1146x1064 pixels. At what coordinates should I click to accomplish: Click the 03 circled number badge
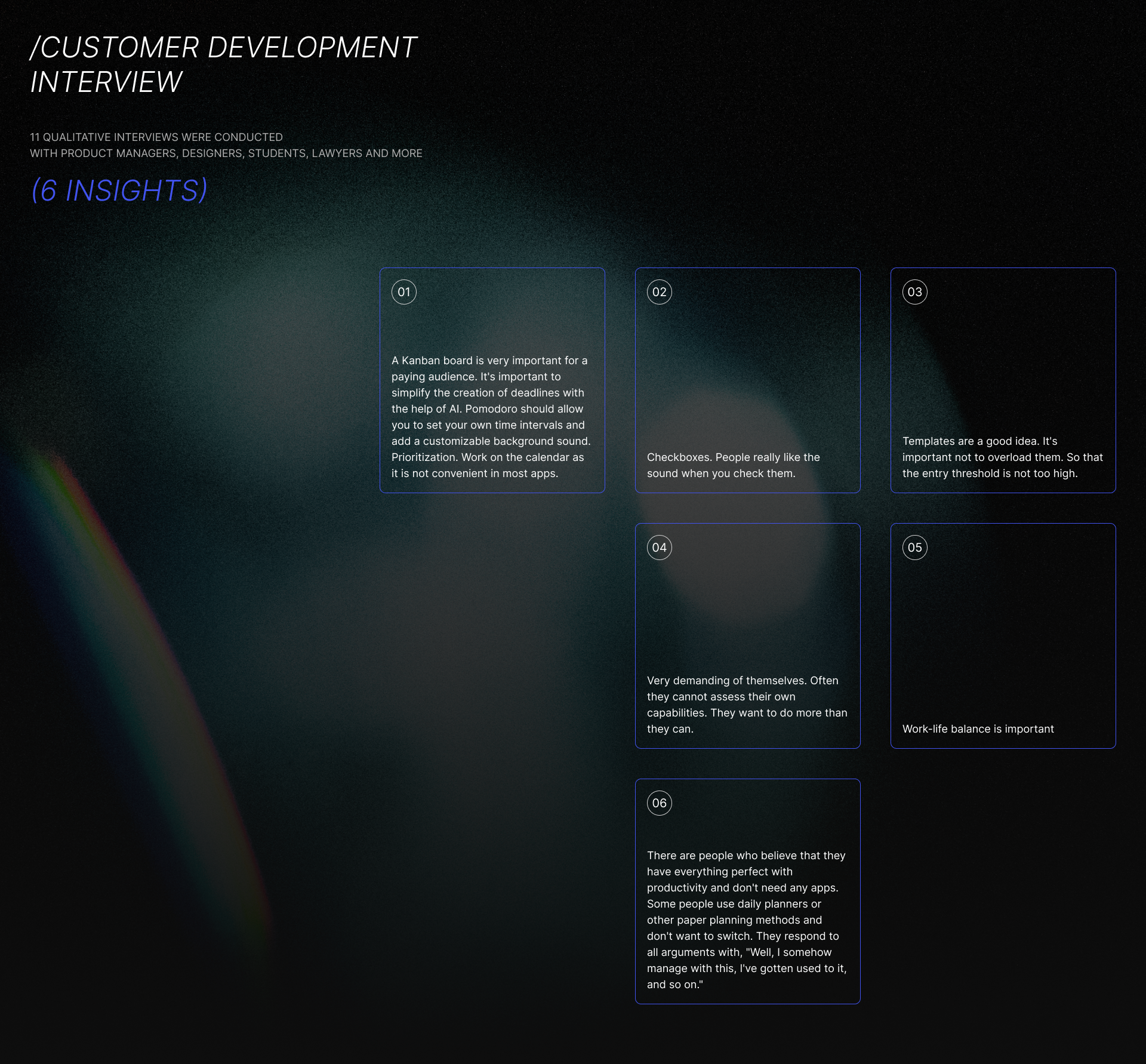point(915,292)
